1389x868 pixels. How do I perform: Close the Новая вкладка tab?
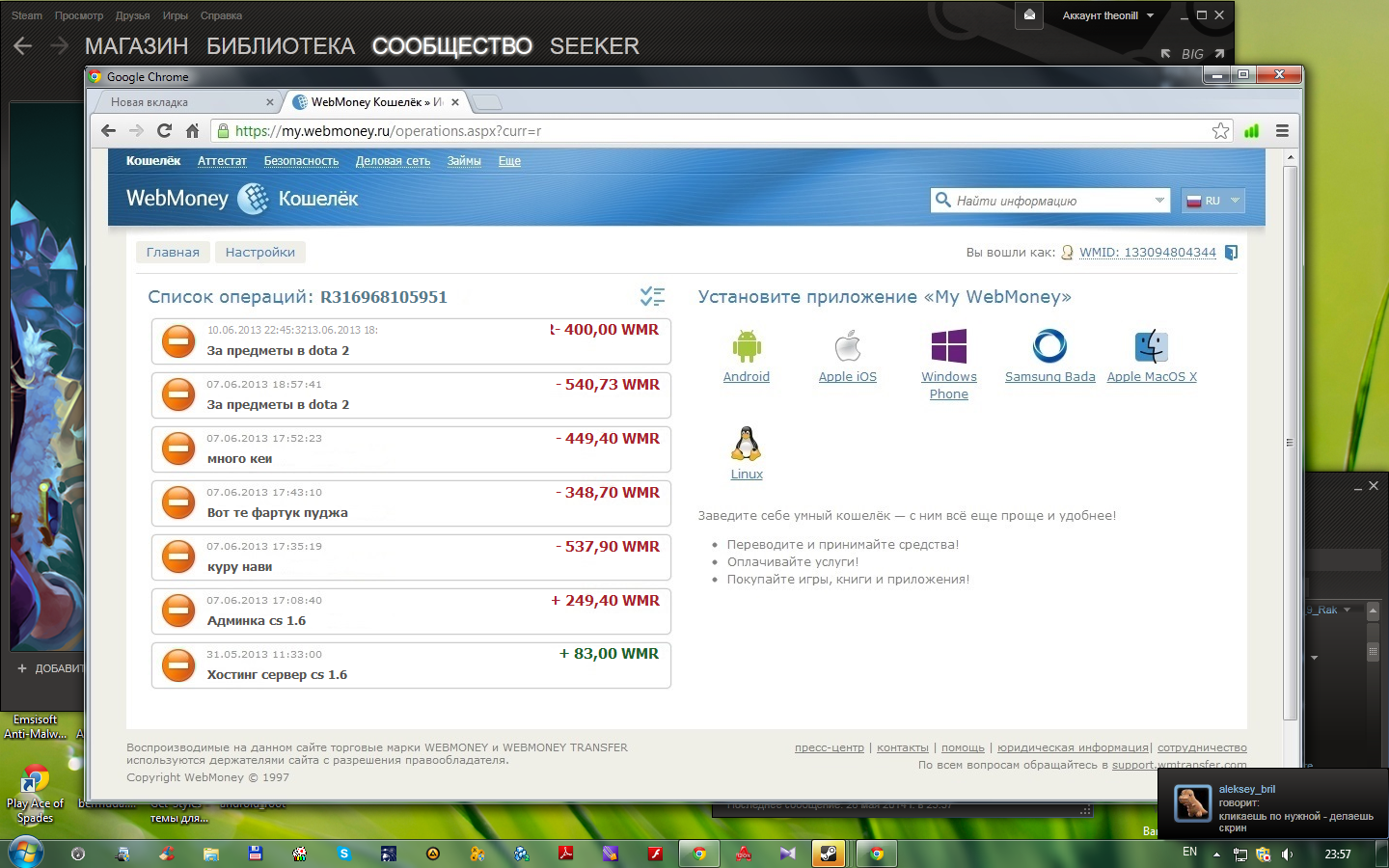tap(269, 102)
